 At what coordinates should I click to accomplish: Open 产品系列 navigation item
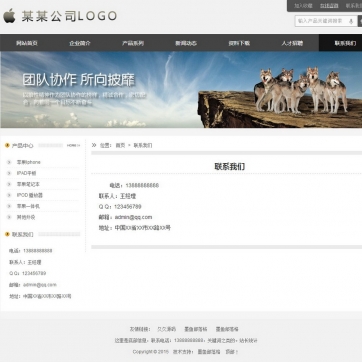pos(133,43)
